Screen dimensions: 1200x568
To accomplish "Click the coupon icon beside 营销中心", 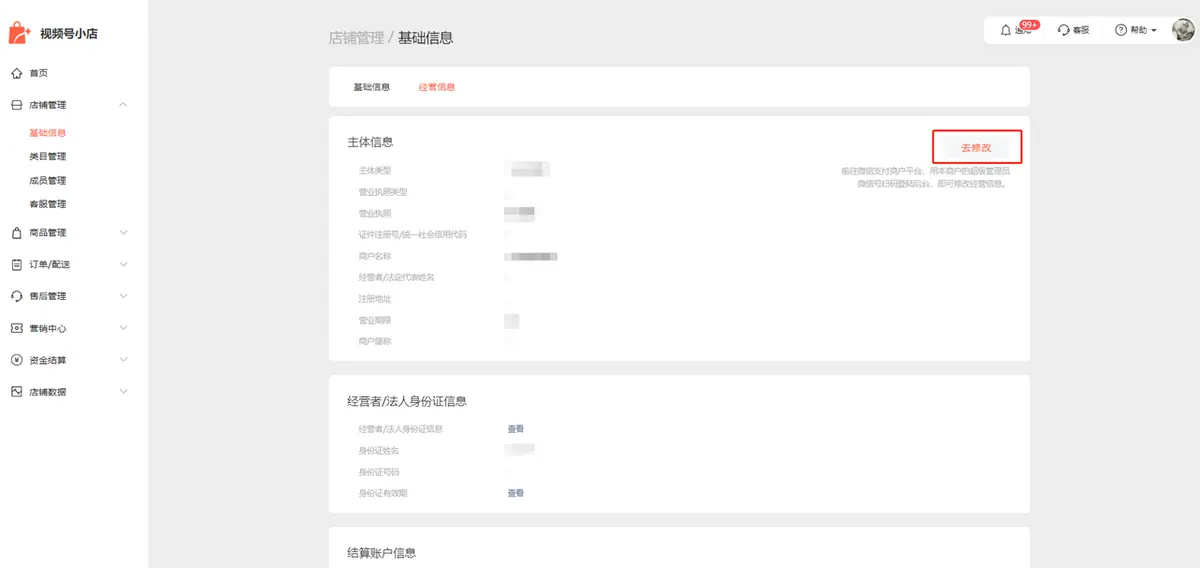I will pos(16,328).
